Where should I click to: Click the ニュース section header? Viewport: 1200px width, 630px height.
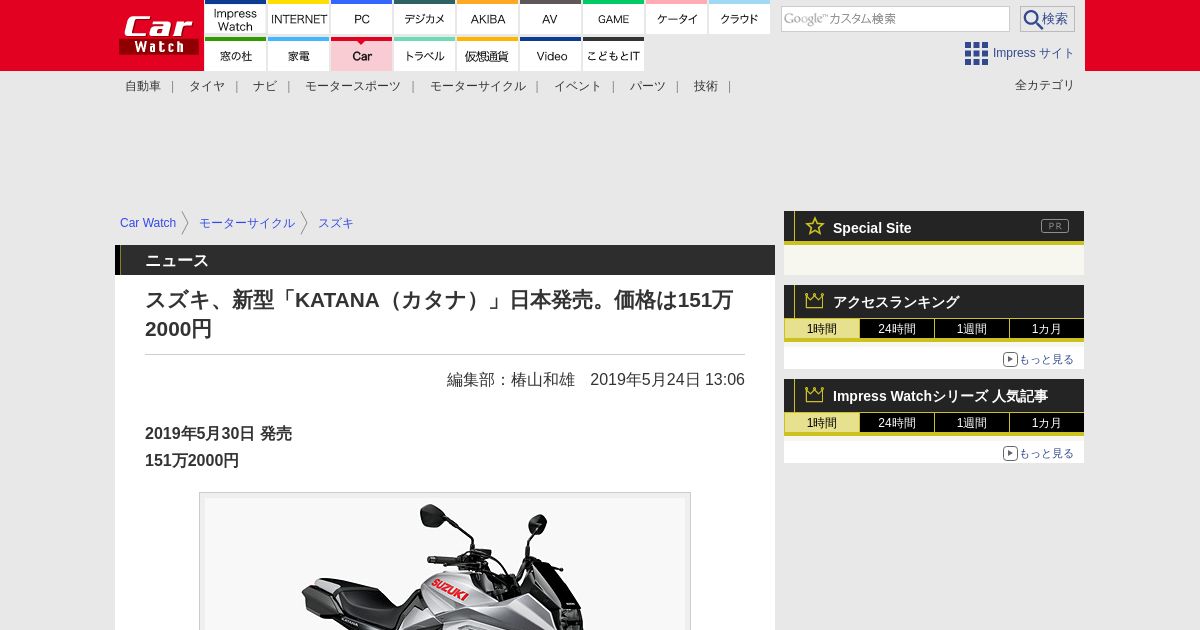coord(445,260)
